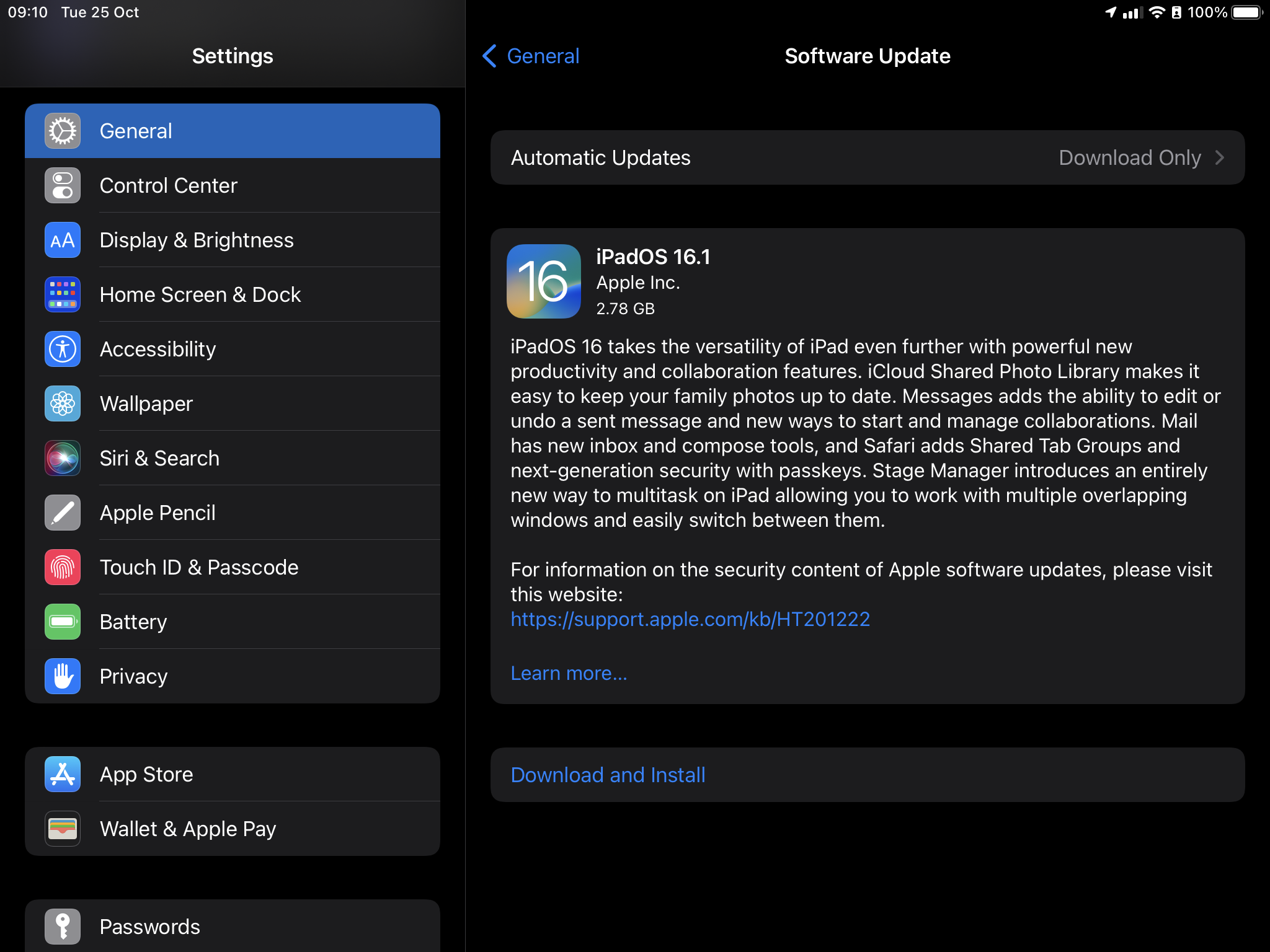Go to Home Screen & Dock settings
The width and height of the screenshot is (1270, 952).
tap(233, 294)
